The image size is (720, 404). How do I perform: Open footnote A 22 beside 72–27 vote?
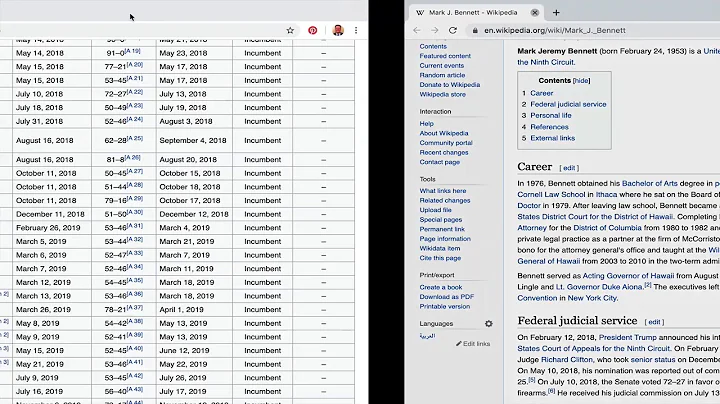[135, 92]
